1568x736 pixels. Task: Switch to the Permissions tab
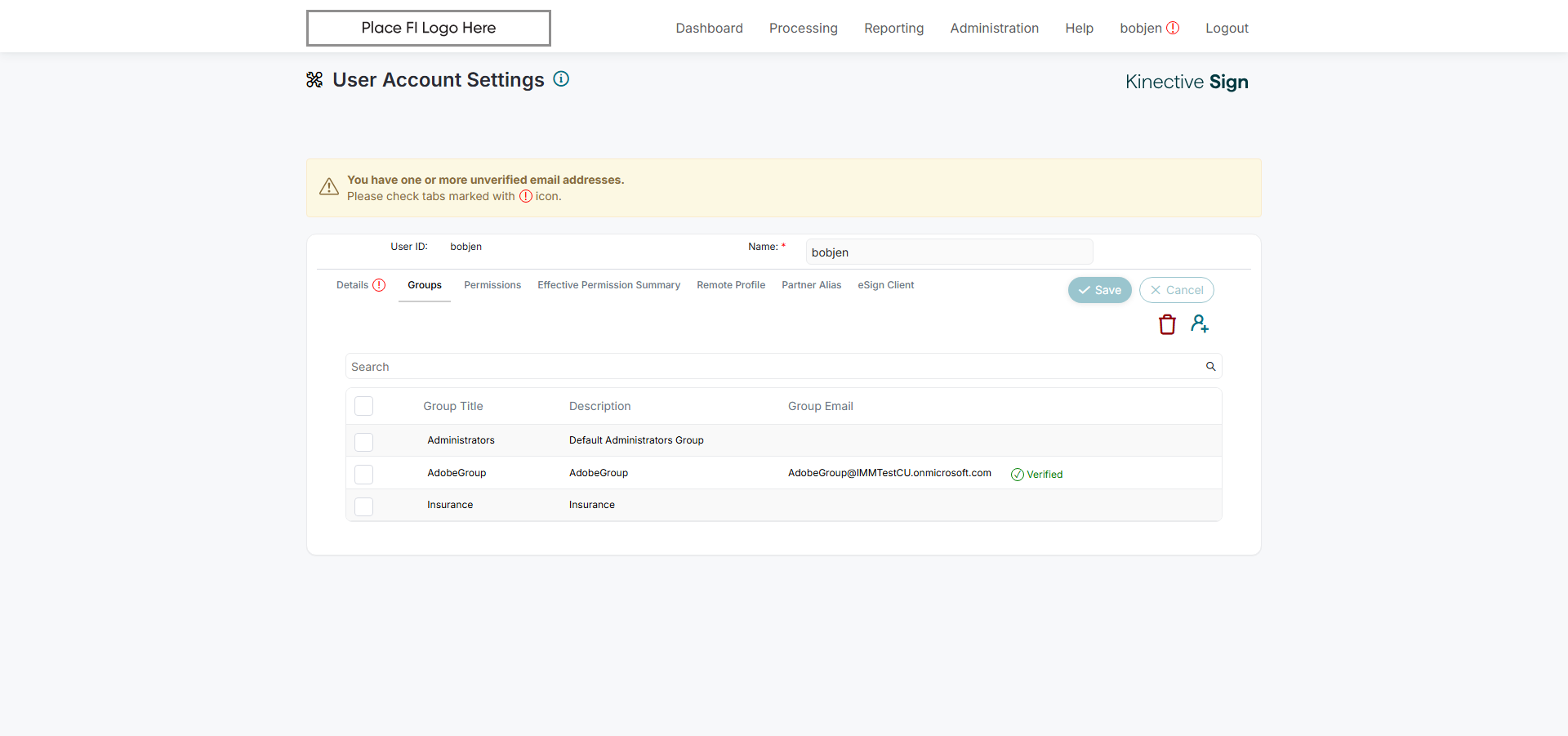coord(492,285)
